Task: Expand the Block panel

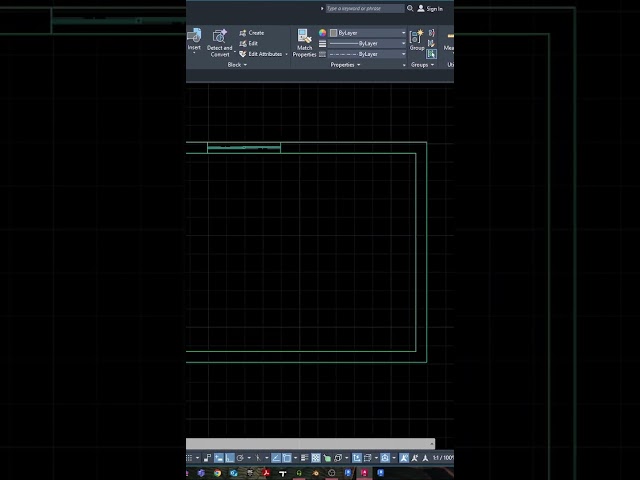Action: point(237,64)
